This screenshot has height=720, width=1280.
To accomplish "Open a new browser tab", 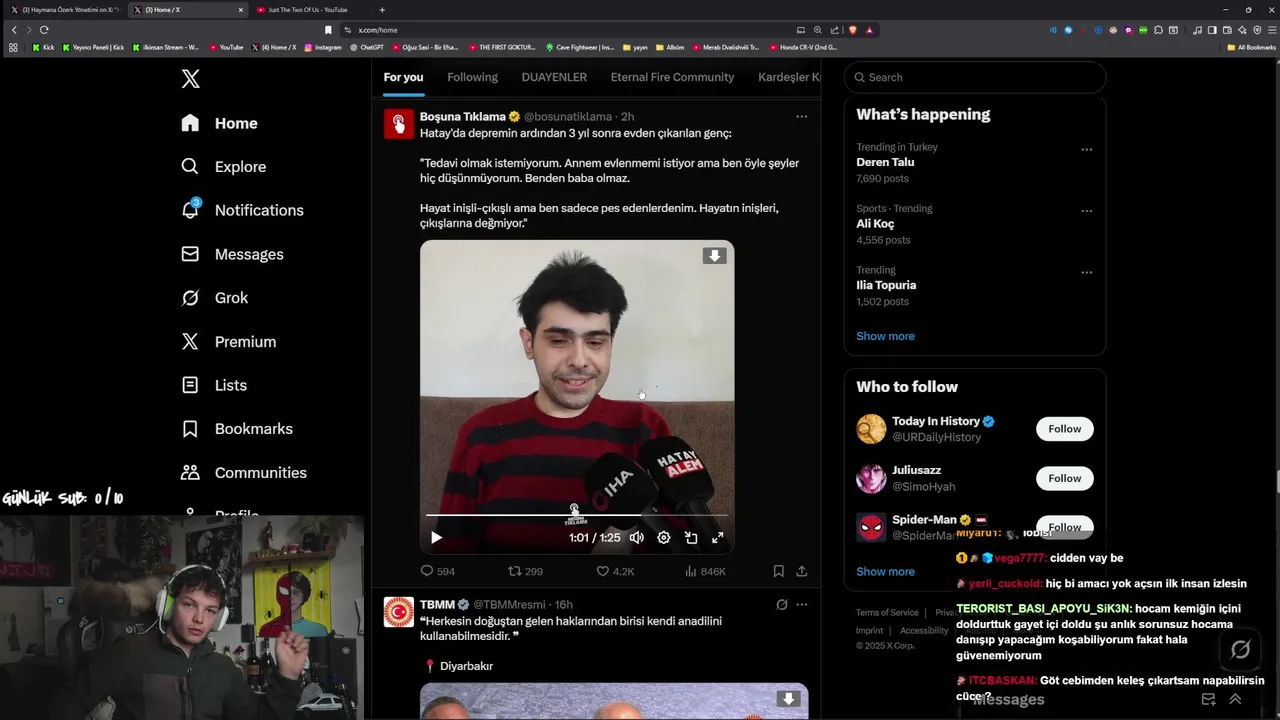I will (x=381, y=10).
